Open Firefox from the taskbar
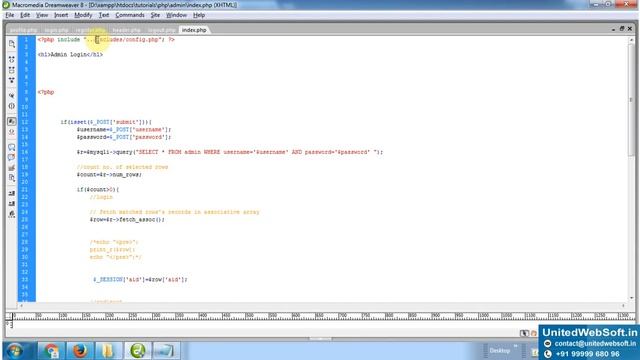Screen dimensions: 640x360 tap(80, 351)
